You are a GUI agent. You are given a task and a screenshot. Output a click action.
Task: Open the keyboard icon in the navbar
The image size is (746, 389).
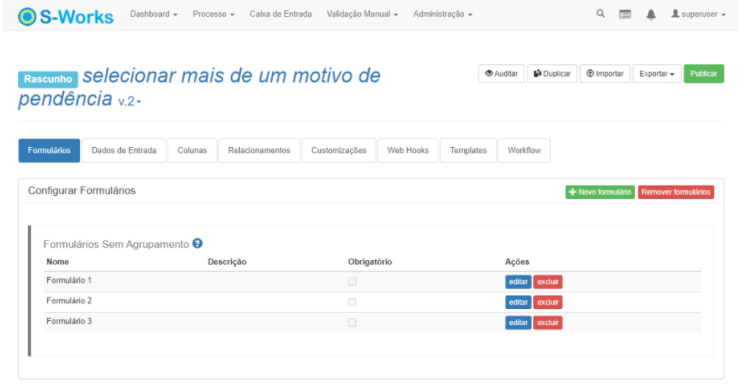625,14
